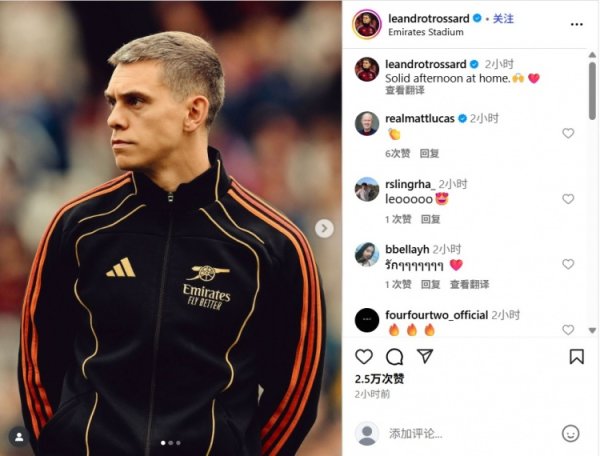Focus the 添加评论 comment input field

point(472,433)
